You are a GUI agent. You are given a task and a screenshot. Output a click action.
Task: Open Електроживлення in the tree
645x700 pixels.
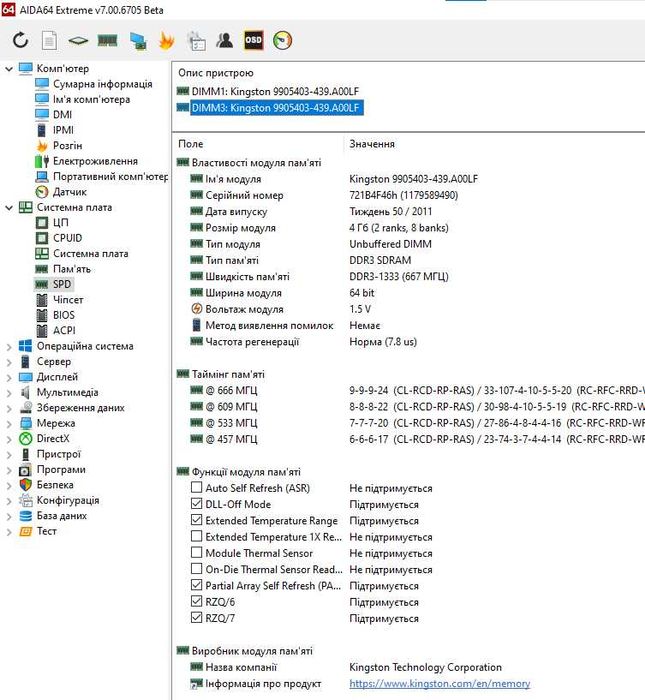click(95, 161)
